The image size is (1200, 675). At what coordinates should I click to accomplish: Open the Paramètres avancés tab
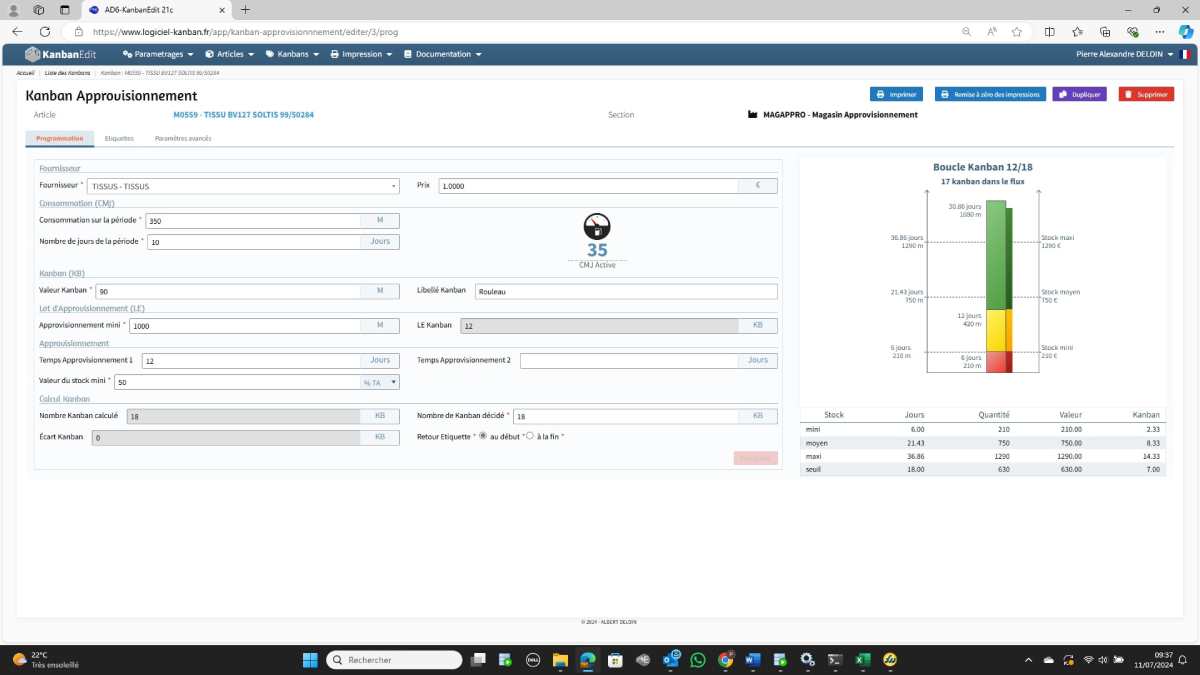[x=183, y=138]
